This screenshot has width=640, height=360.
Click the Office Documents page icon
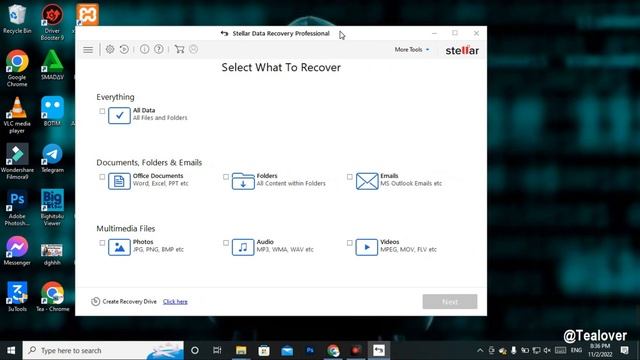coord(119,181)
